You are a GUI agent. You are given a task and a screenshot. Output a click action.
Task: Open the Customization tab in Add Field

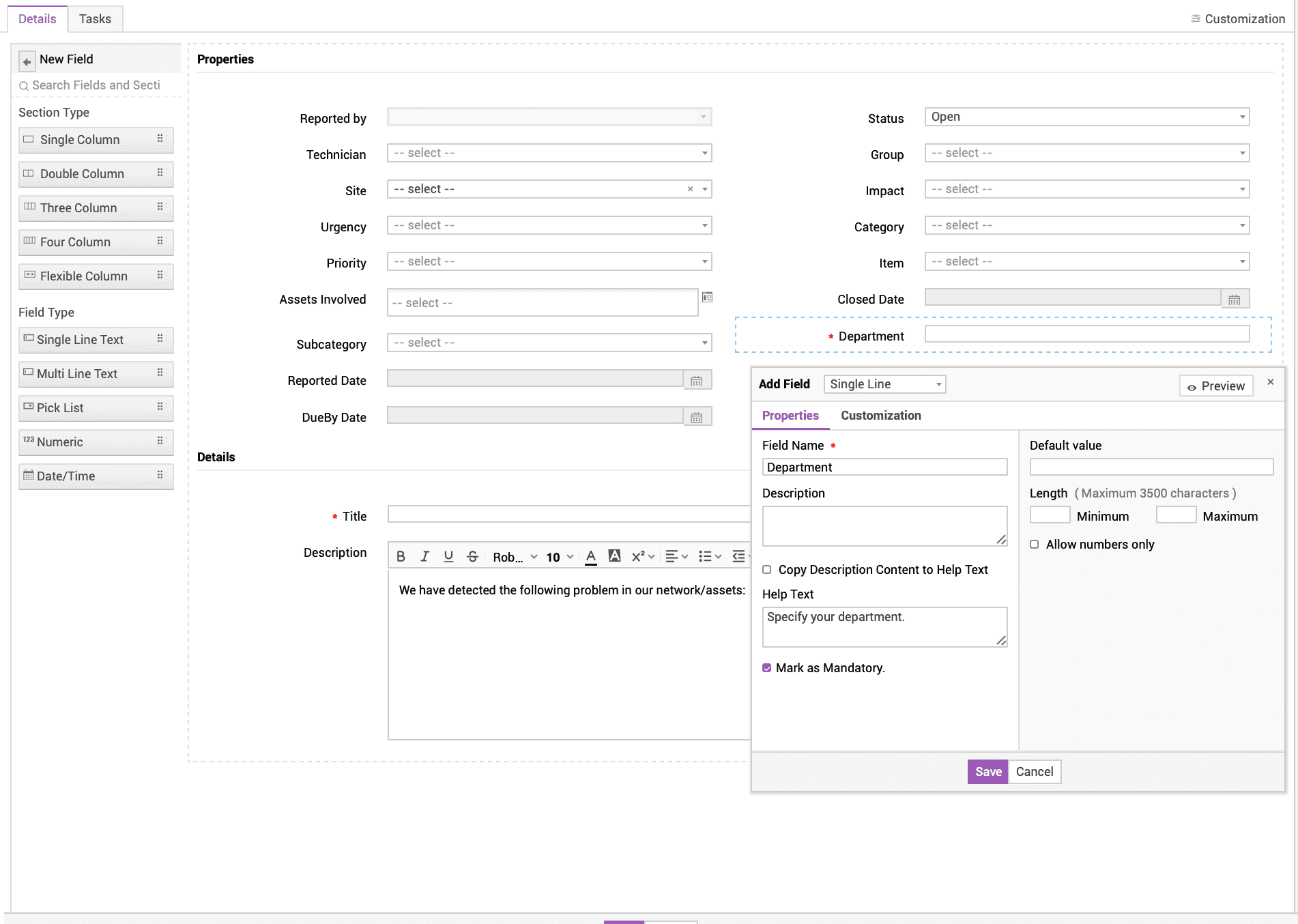[x=880, y=416]
